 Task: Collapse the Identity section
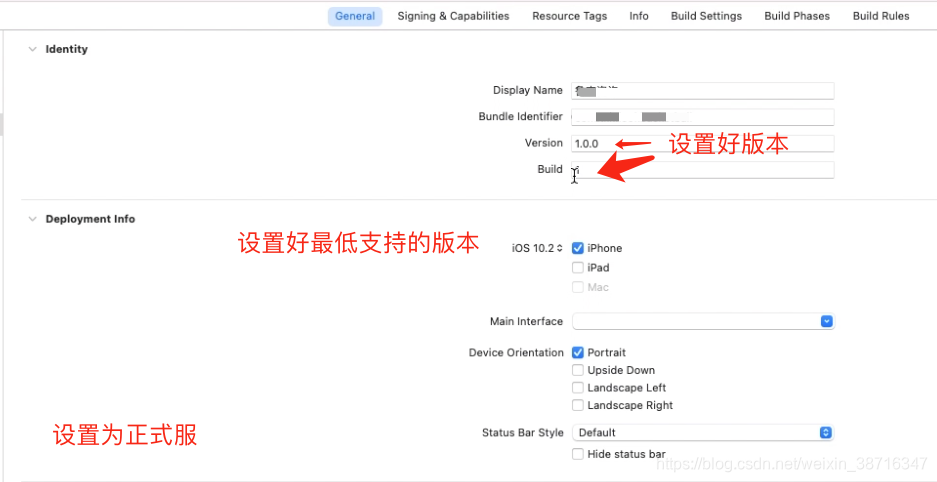click(x=32, y=50)
